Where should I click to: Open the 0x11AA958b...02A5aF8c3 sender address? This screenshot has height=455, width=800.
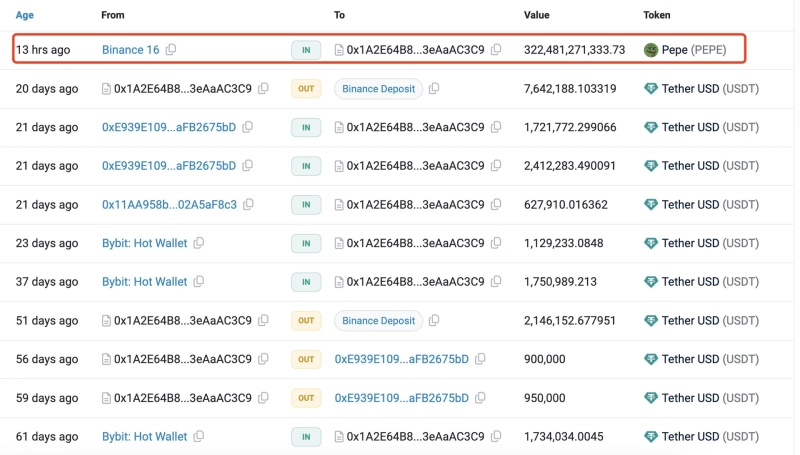[169, 205]
